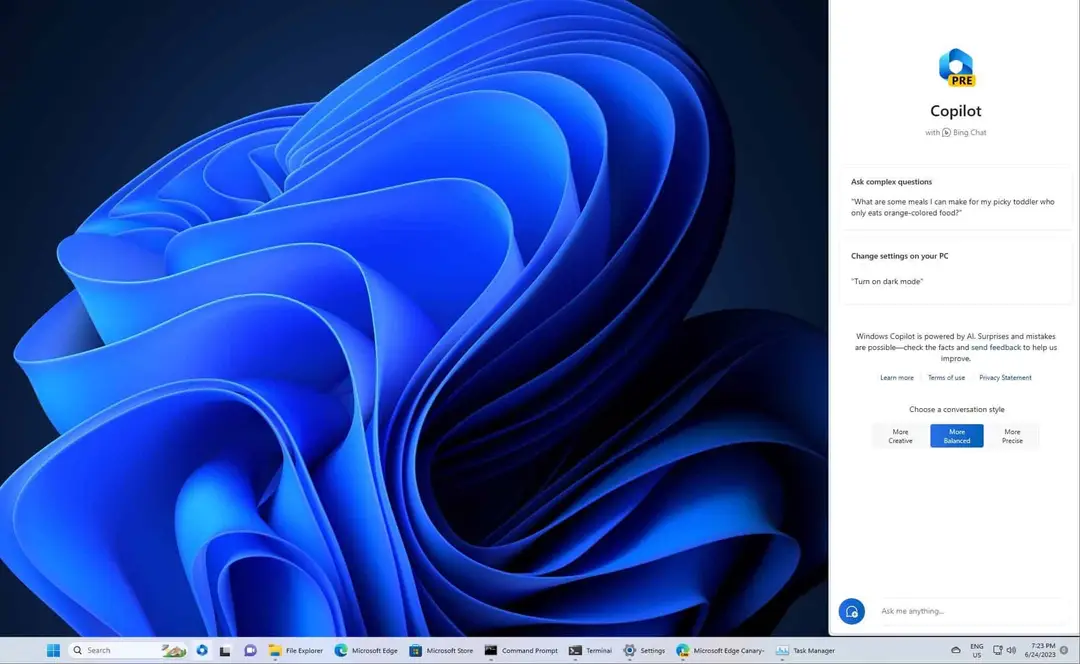Click the Copilot heading text
The height and width of the screenshot is (664, 1080).
tap(956, 111)
